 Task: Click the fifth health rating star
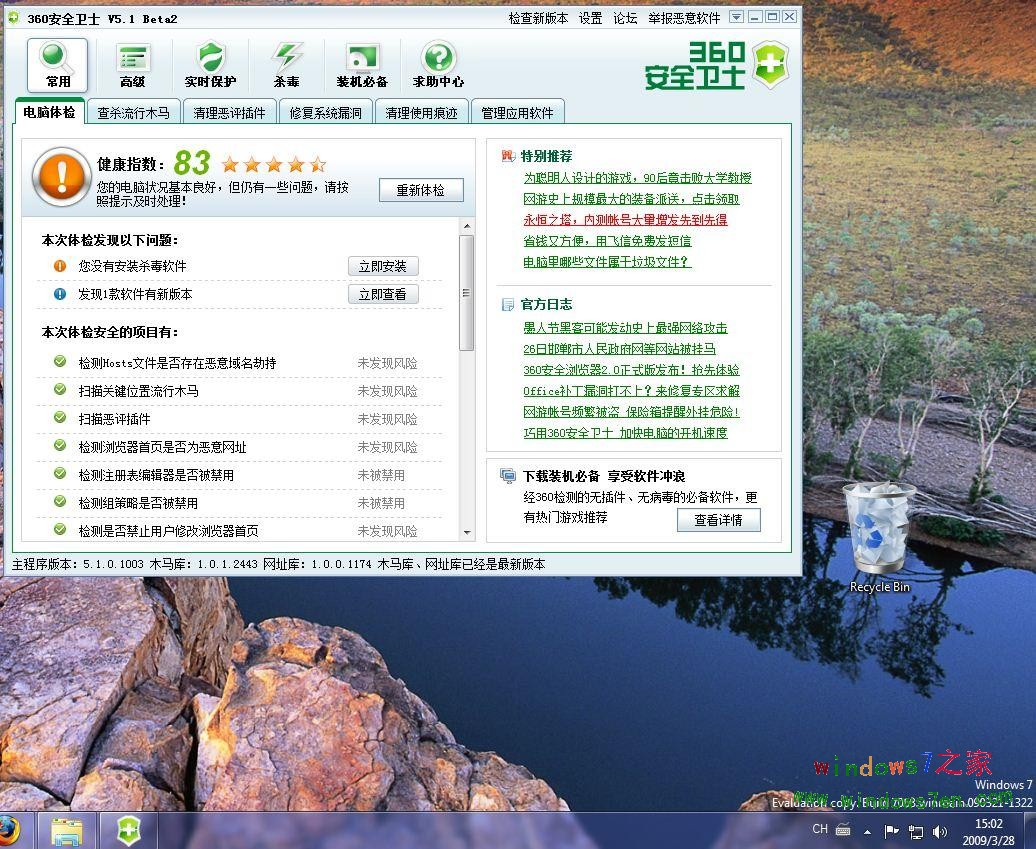(319, 164)
